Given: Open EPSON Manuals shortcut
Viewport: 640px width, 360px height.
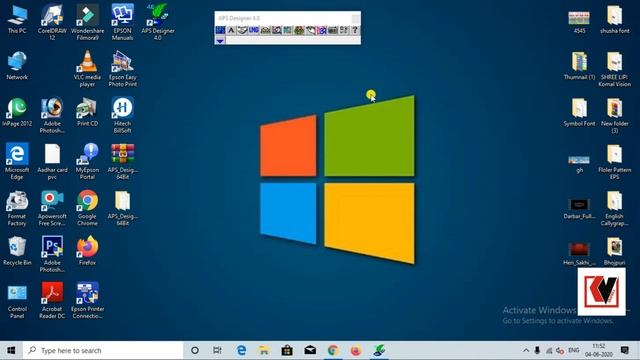Looking at the screenshot, I should 122,22.
